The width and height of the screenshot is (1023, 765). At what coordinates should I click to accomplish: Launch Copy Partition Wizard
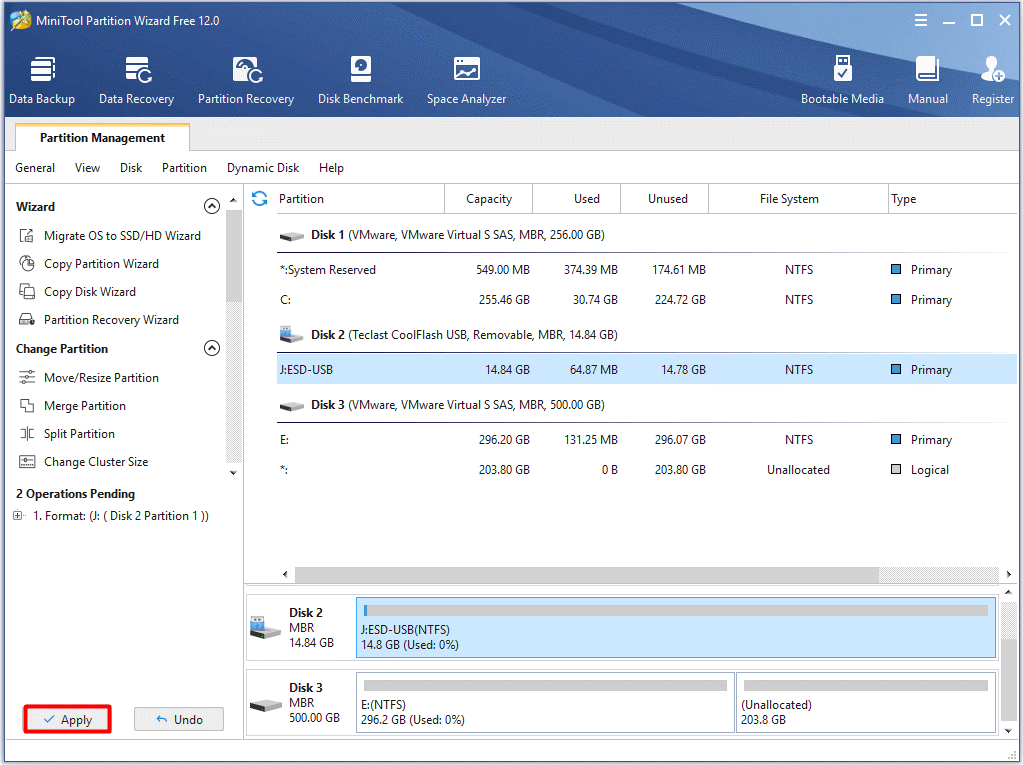click(101, 263)
